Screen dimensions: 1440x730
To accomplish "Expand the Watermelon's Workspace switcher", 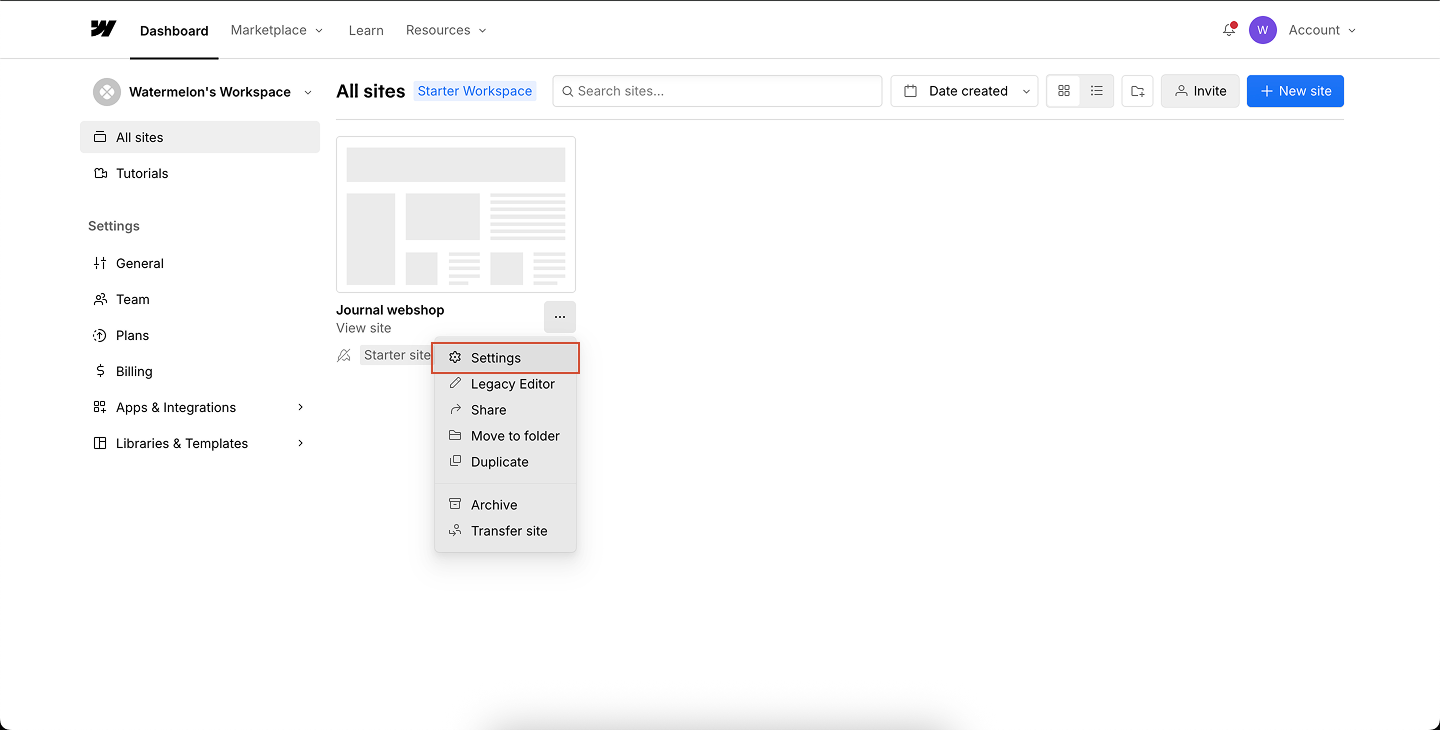I will [308, 92].
